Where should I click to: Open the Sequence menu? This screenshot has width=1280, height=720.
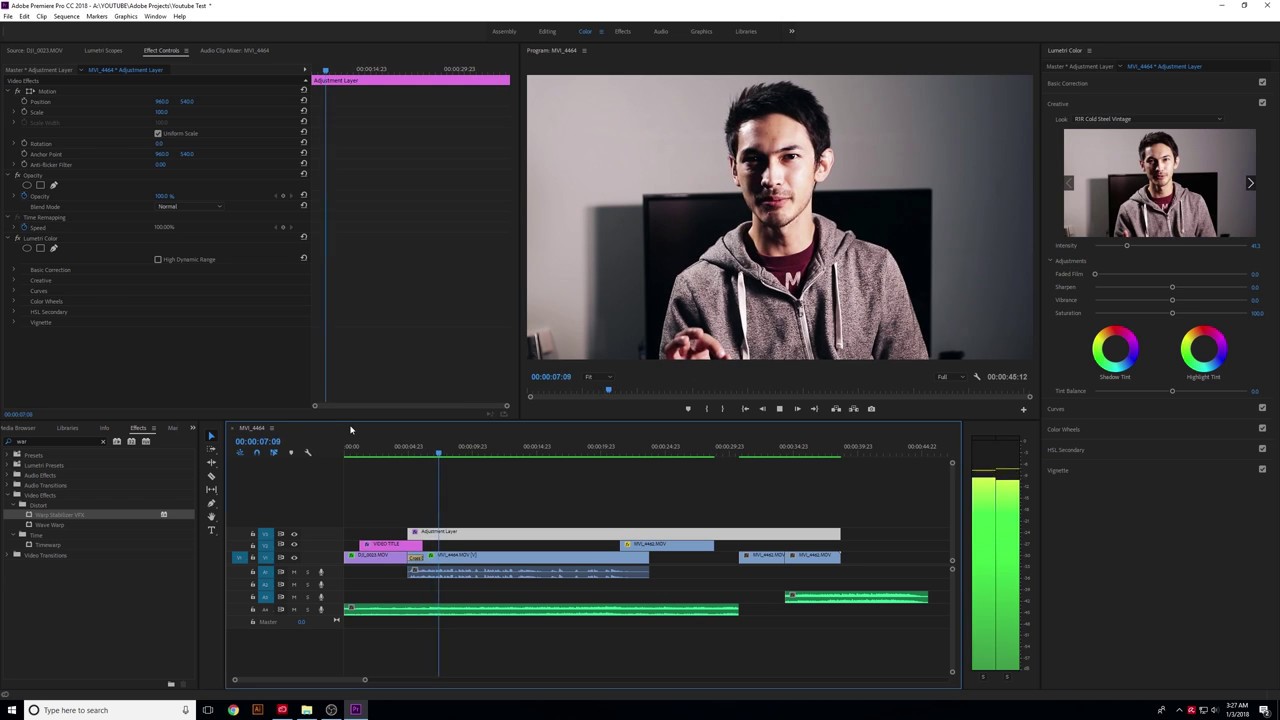coord(66,16)
